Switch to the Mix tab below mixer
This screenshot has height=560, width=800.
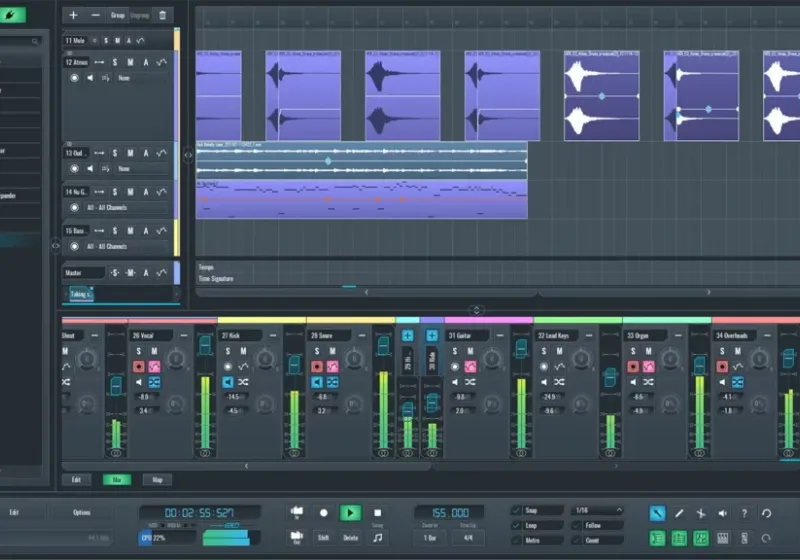(x=117, y=480)
